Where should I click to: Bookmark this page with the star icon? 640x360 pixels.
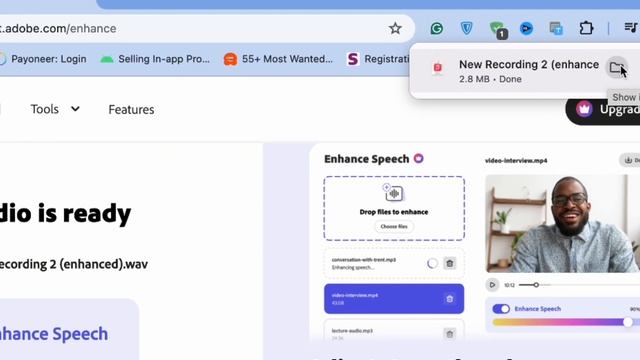[395, 28]
